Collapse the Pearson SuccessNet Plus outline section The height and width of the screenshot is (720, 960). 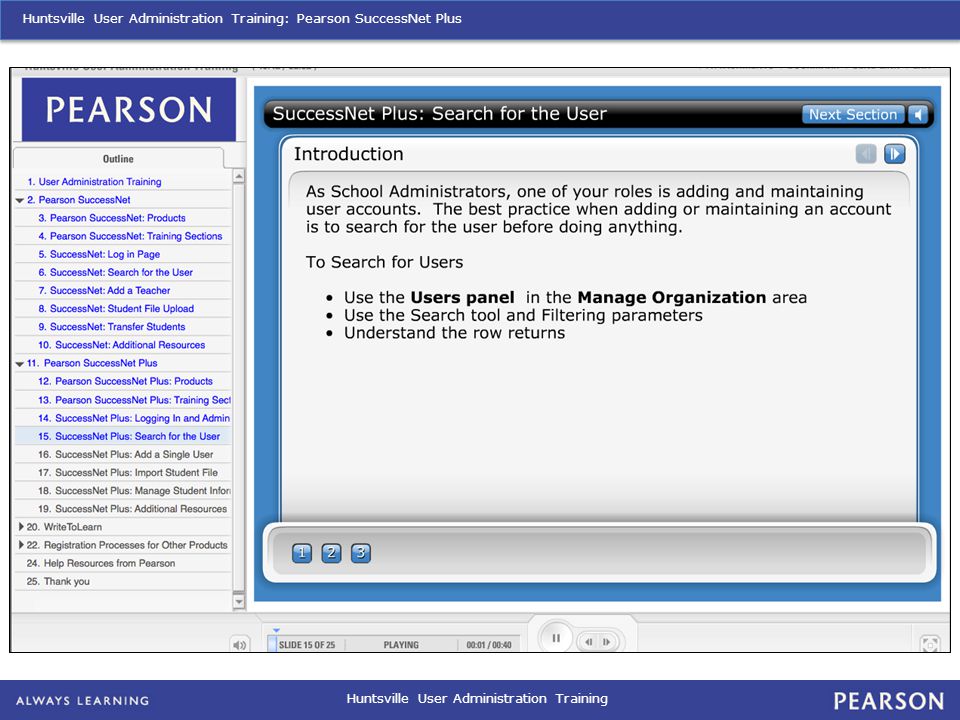20,364
